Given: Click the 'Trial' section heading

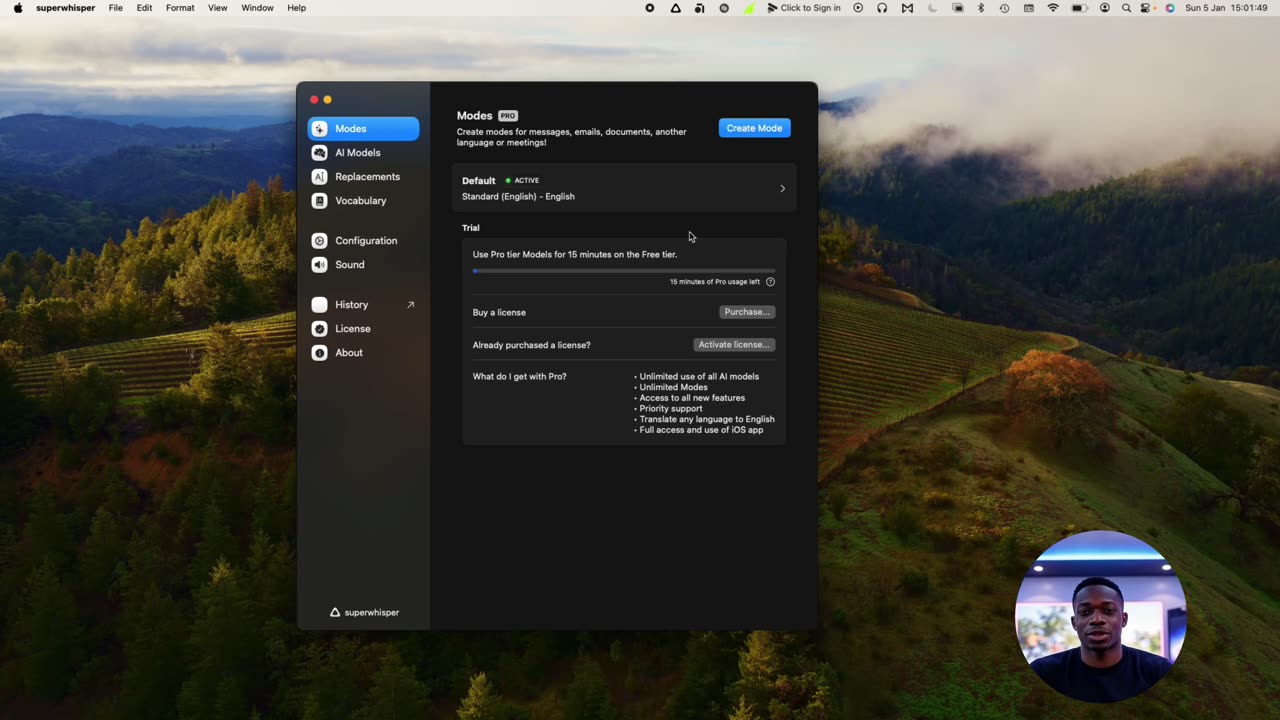Looking at the screenshot, I should point(471,228).
